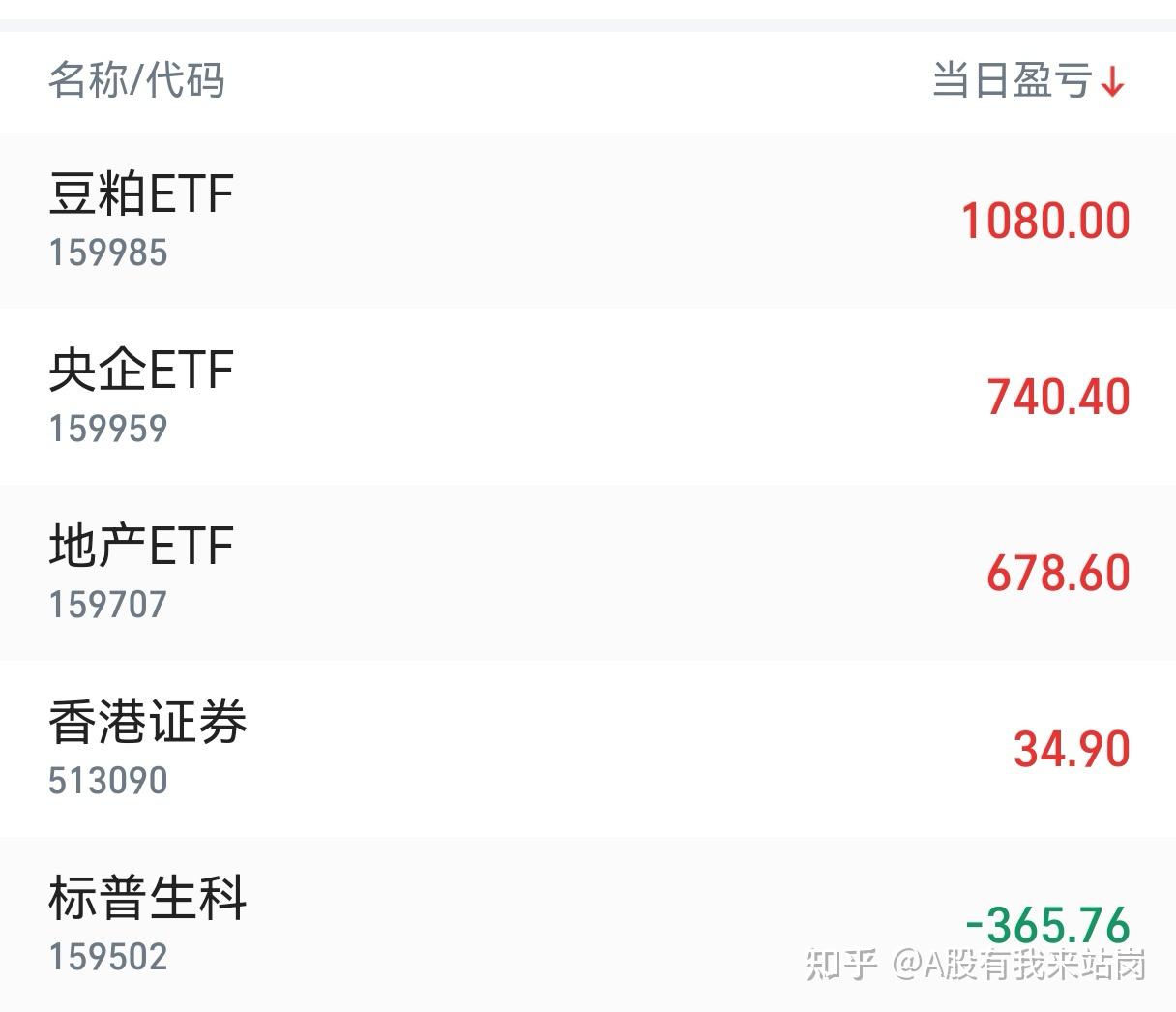The image size is (1176, 1012).
Task: Select the 央企ETF name
Action: (141, 370)
